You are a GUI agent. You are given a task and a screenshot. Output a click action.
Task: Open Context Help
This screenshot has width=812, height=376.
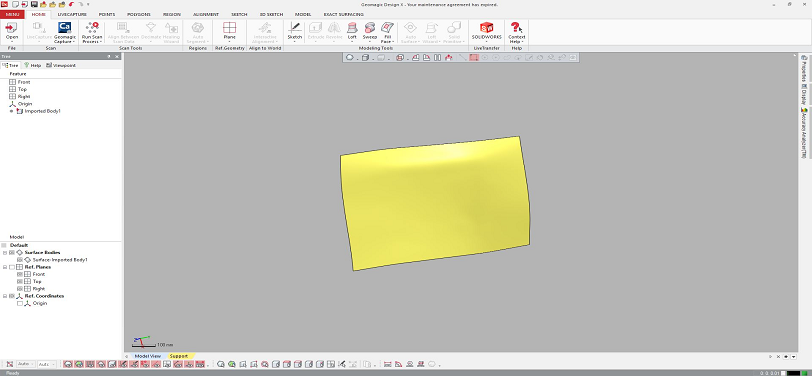[516, 31]
